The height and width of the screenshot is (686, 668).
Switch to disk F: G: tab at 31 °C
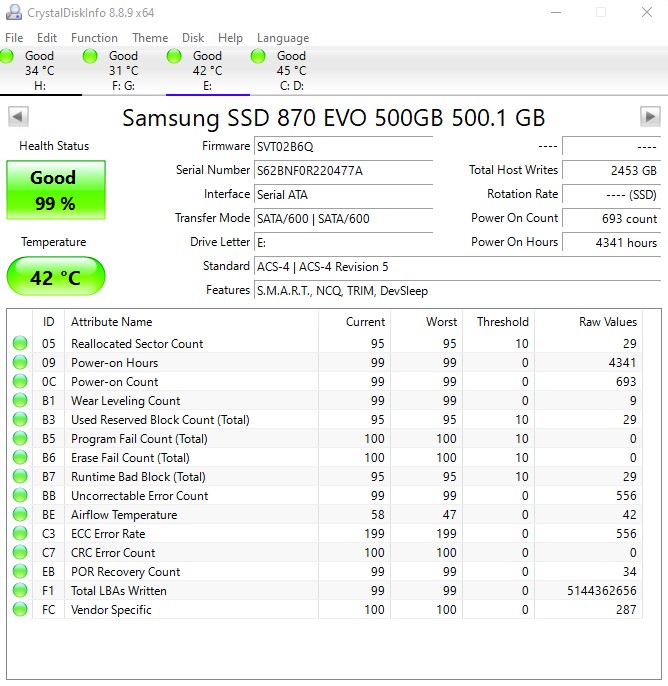pos(124,70)
